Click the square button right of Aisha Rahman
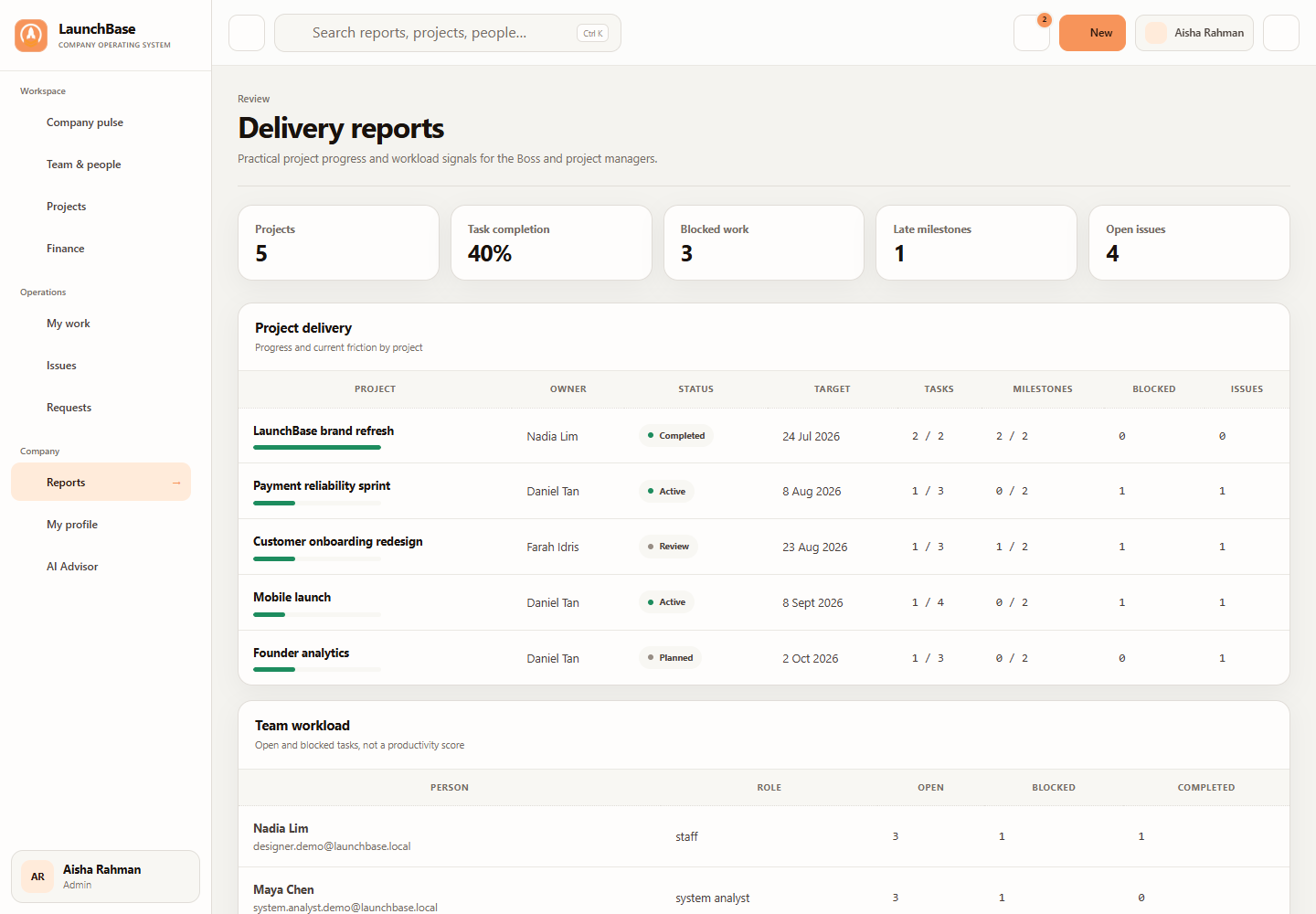Screen dimensions: 1316x914 [1281, 33]
